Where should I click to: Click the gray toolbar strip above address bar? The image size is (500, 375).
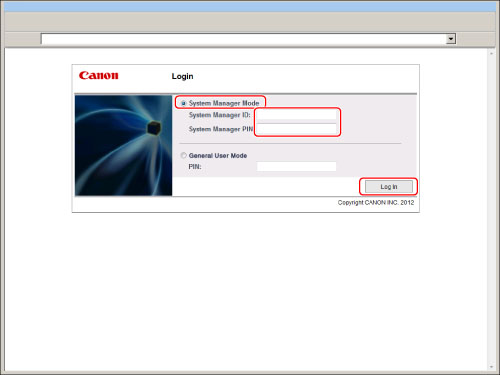250,22
